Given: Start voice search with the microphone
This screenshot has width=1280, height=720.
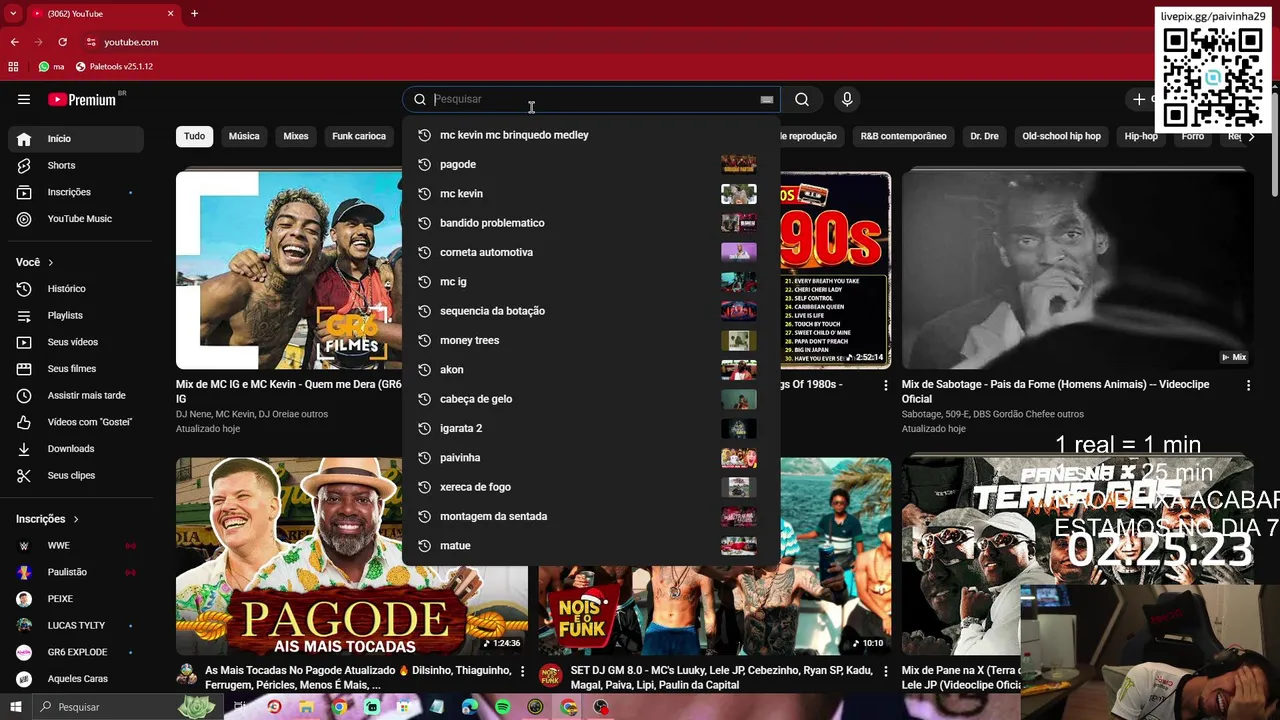Looking at the screenshot, I should pyautogui.click(x=847, y=99).
